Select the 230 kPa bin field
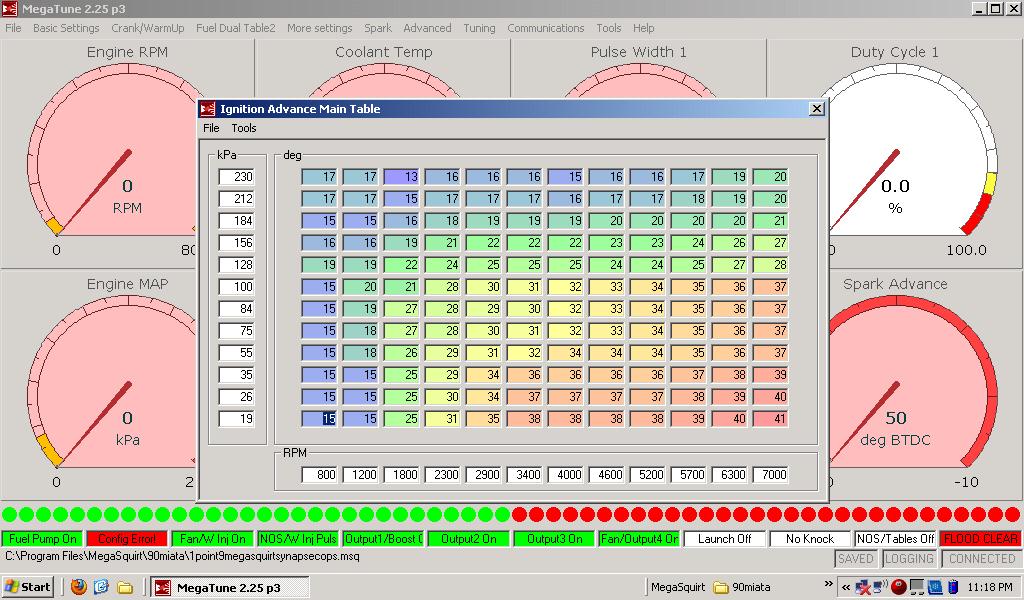The height and width of the screenshot is (600, 1024). 237,177
